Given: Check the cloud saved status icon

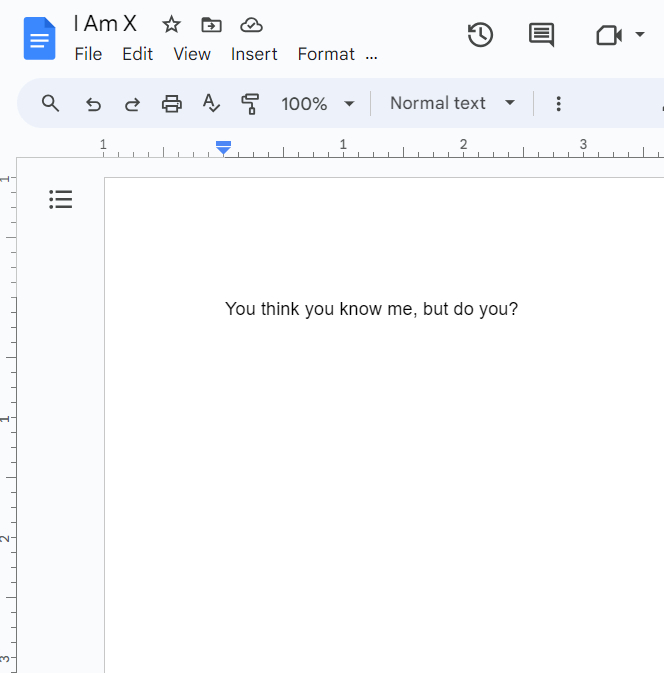Looking at the screenshot, I should (x=252, y=25).
